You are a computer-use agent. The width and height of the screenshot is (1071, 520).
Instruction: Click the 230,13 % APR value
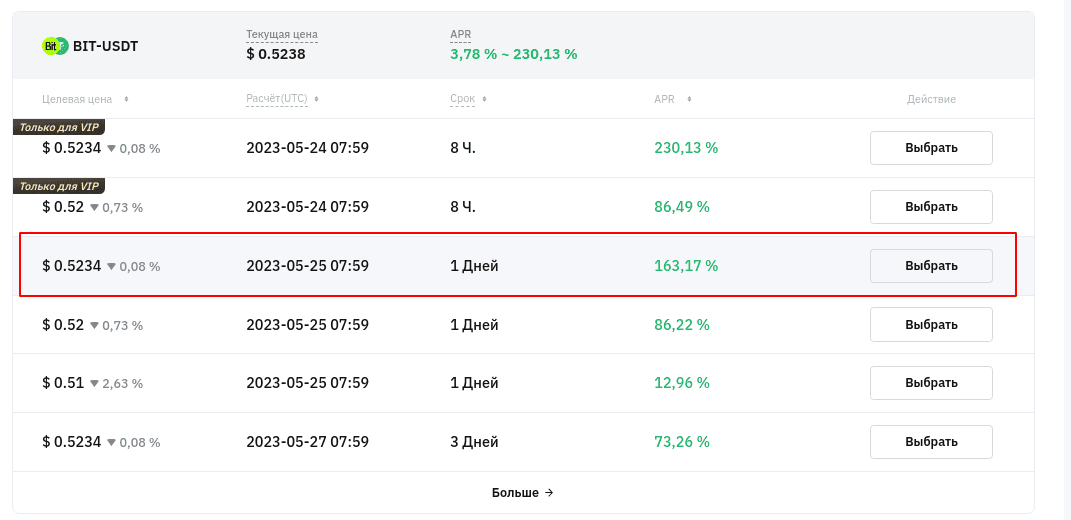(686, 148)
